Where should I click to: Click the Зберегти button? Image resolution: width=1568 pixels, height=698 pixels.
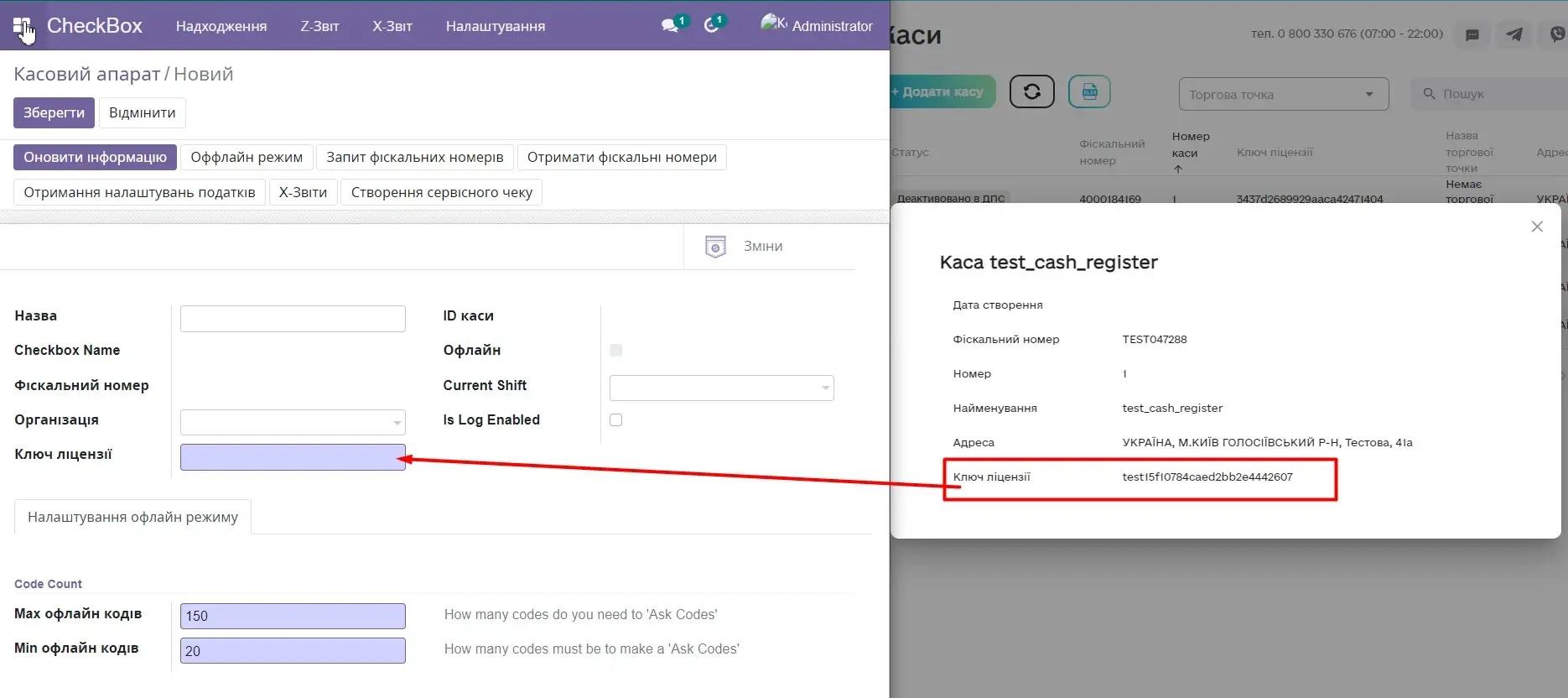(54, 112)
